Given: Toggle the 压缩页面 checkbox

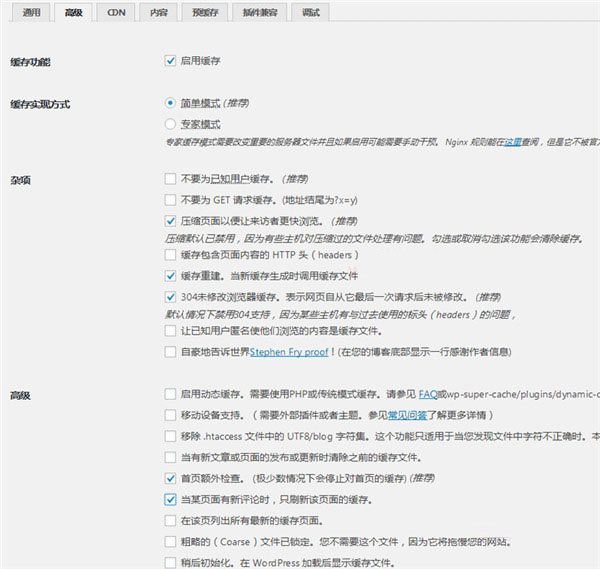Looking at the screenshot, I should click(170, 220).
